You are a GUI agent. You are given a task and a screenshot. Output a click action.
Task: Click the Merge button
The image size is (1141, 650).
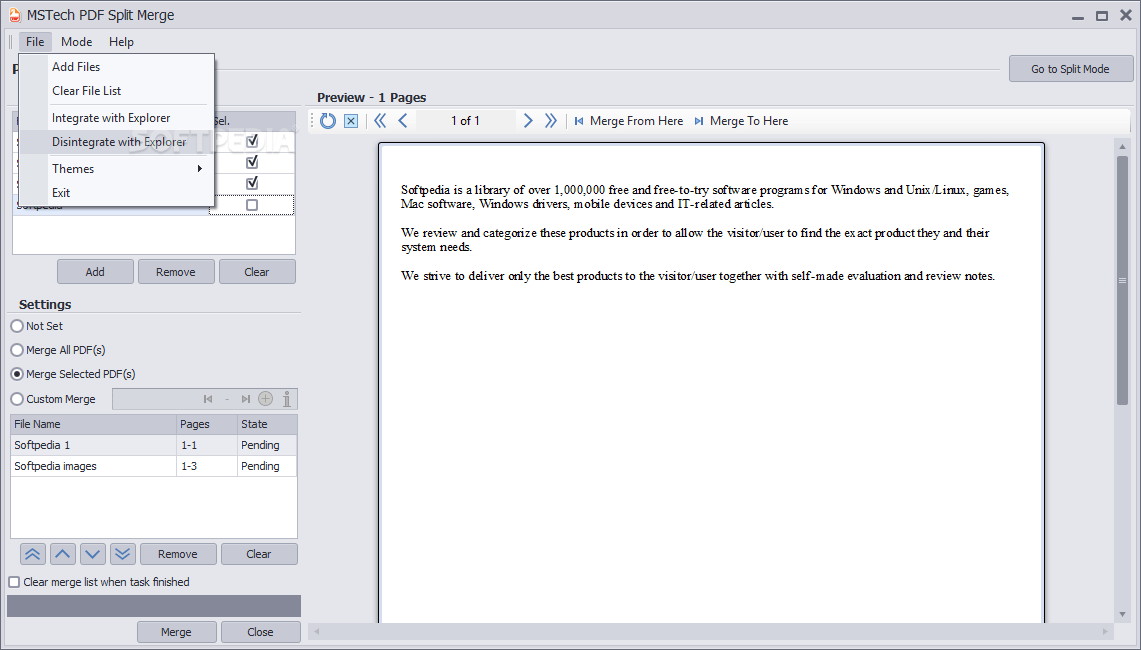tap(177, 632)
